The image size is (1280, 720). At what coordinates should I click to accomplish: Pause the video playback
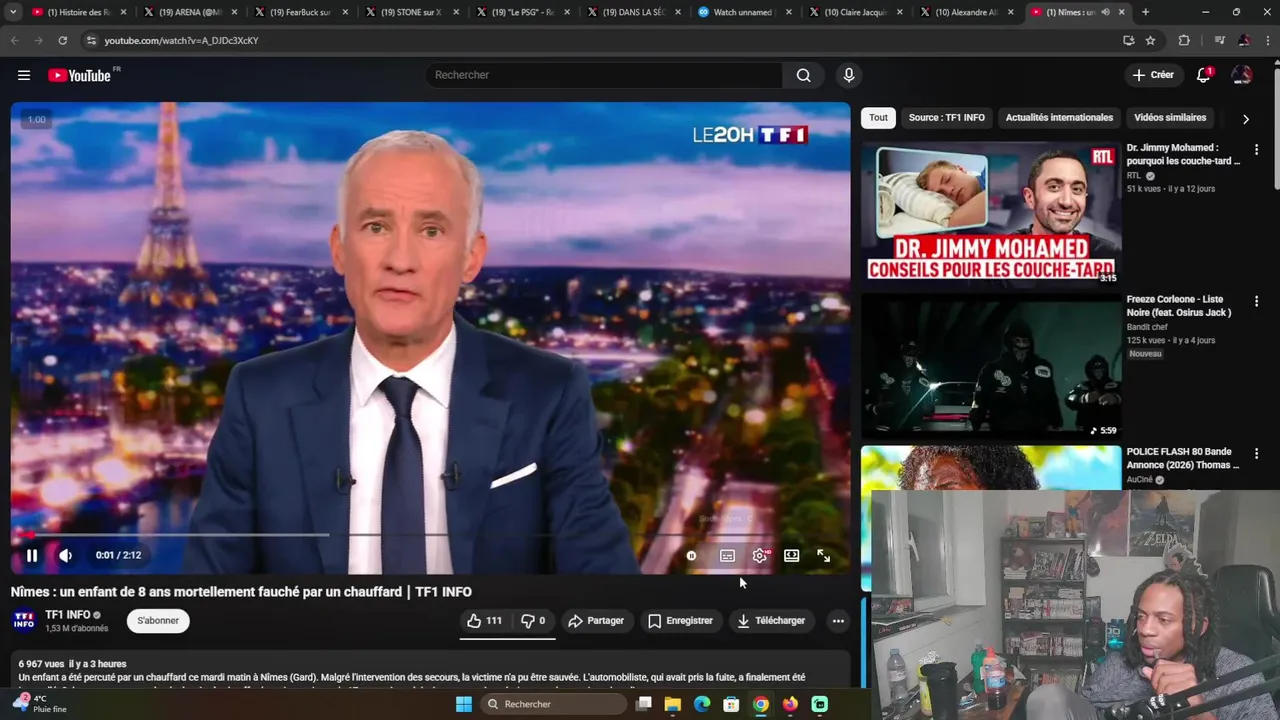(x=32, y=555)
